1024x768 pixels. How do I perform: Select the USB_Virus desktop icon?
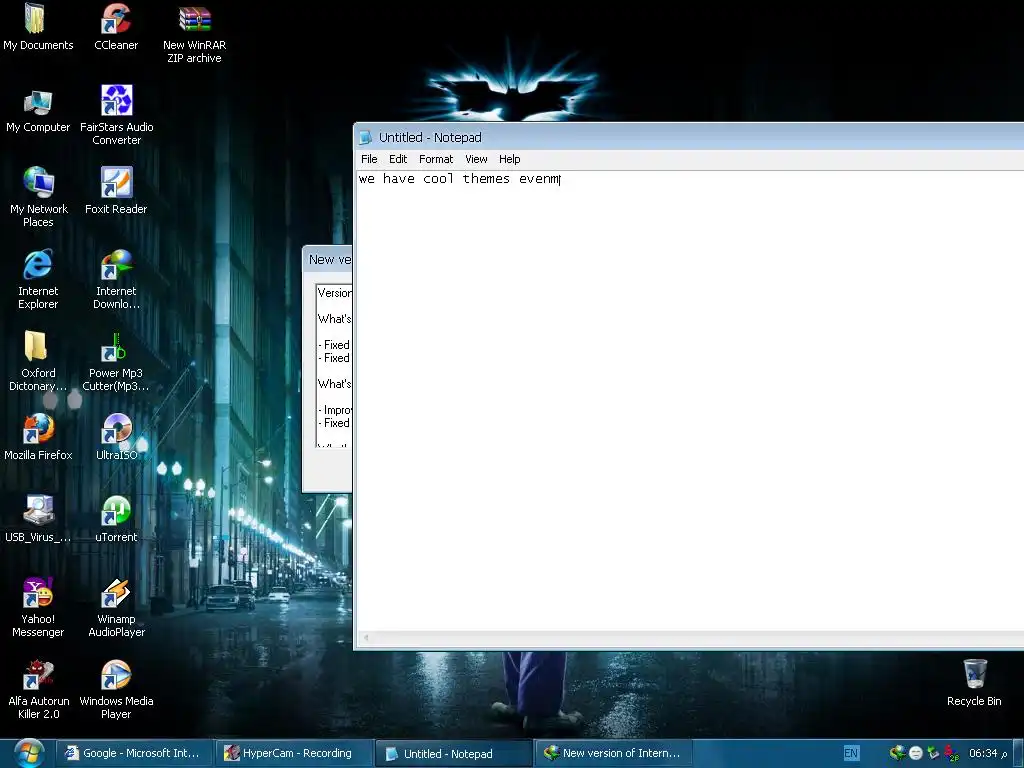click(38, 519)
